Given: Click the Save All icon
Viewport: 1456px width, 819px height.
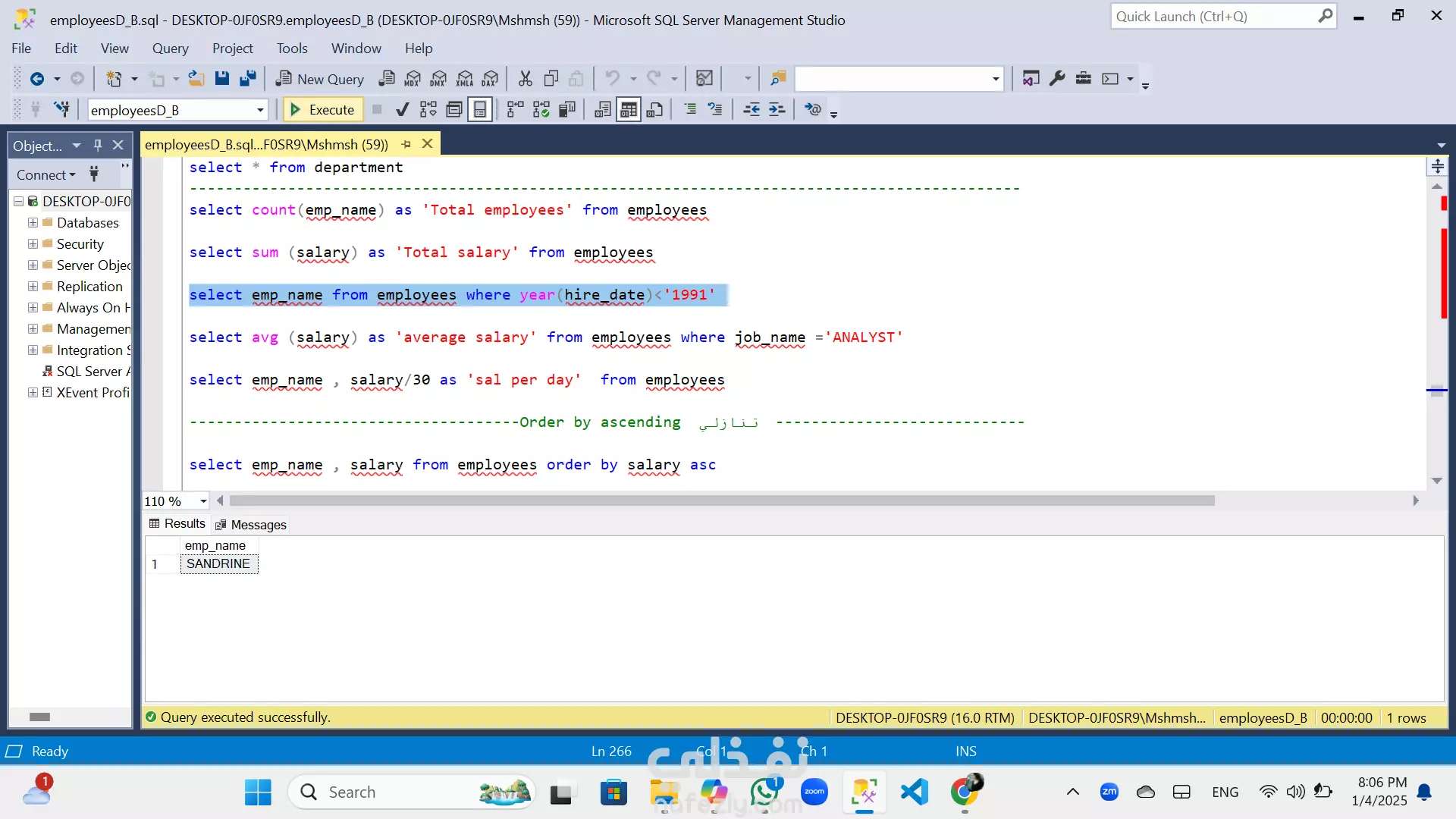Looking at the screenshot, I should point(247,79).
